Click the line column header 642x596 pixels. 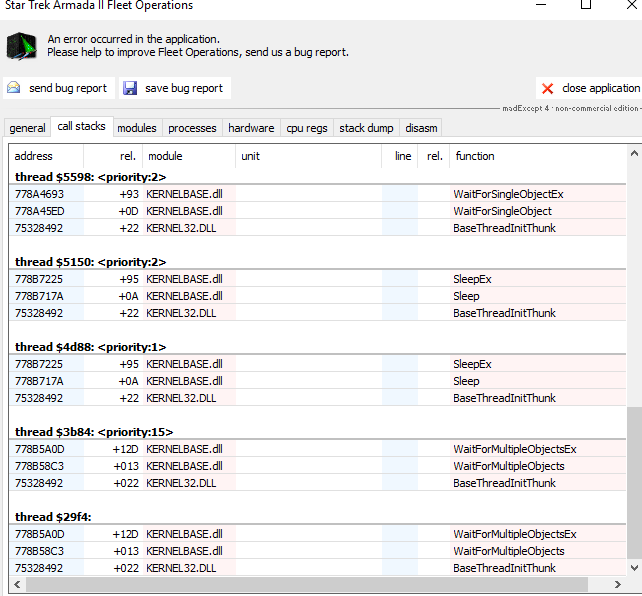pos(400,156)
